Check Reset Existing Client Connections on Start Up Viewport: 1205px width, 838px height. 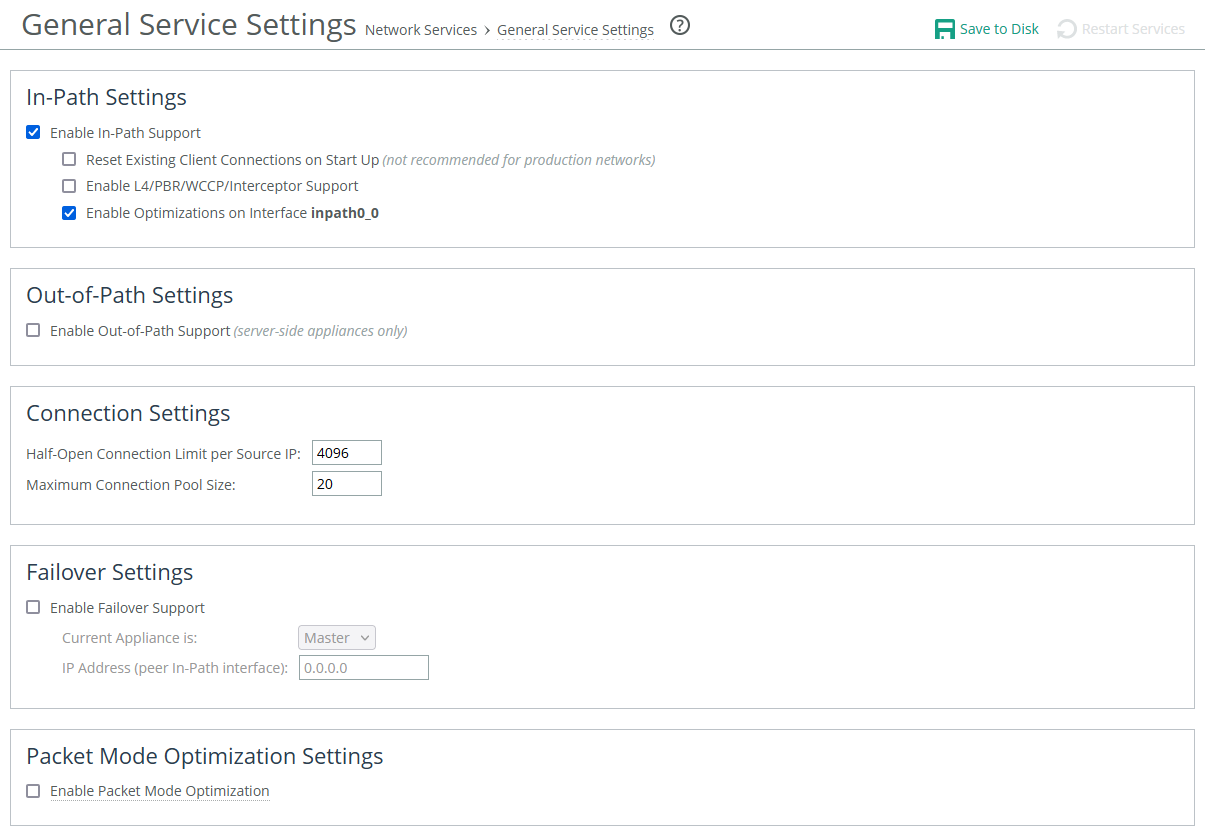69,159
